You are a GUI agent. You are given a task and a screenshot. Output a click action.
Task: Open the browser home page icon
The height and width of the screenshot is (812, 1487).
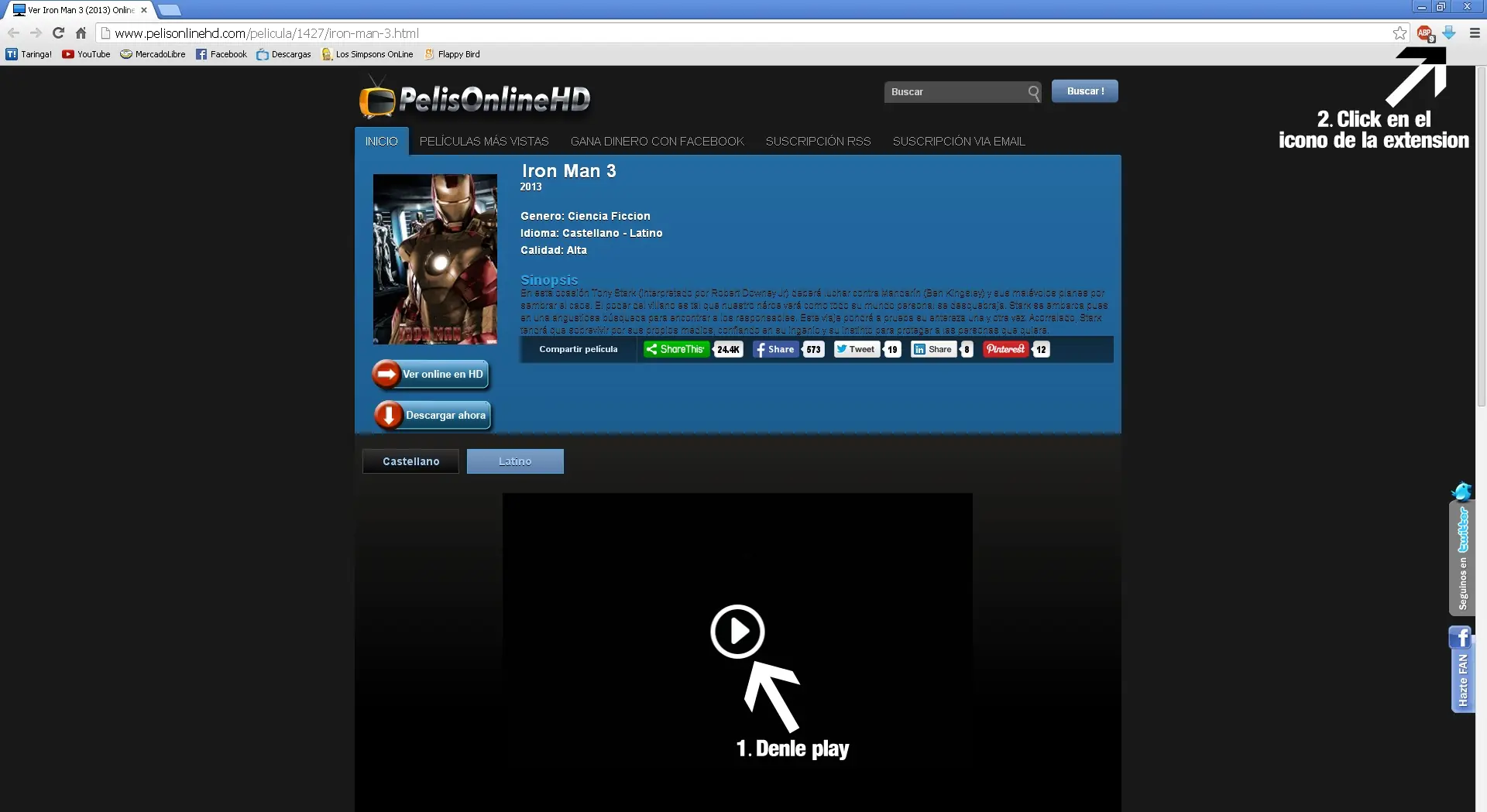pos(81,33)
